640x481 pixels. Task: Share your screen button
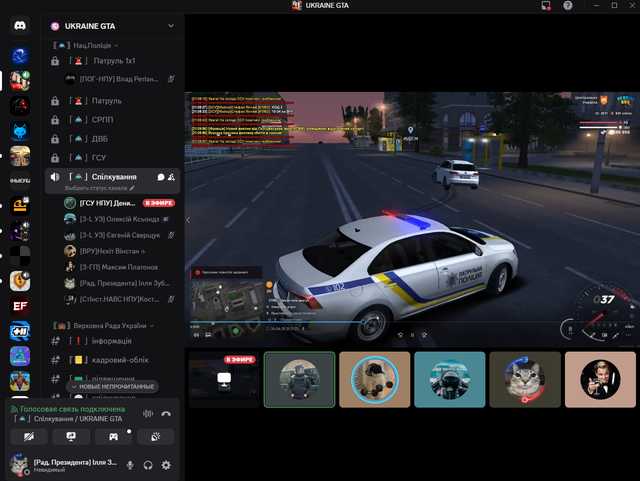click(x=71, y=436)
